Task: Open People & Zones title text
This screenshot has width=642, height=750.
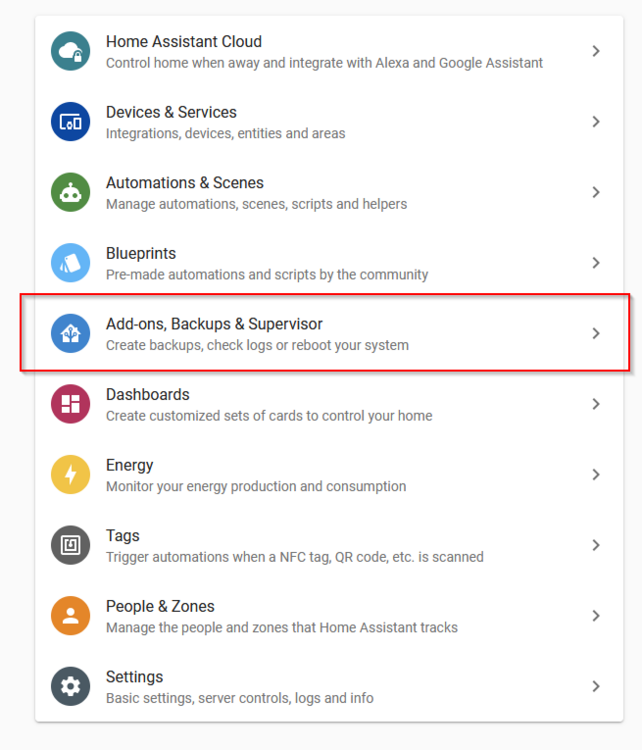Action: (x=160, y=606)
